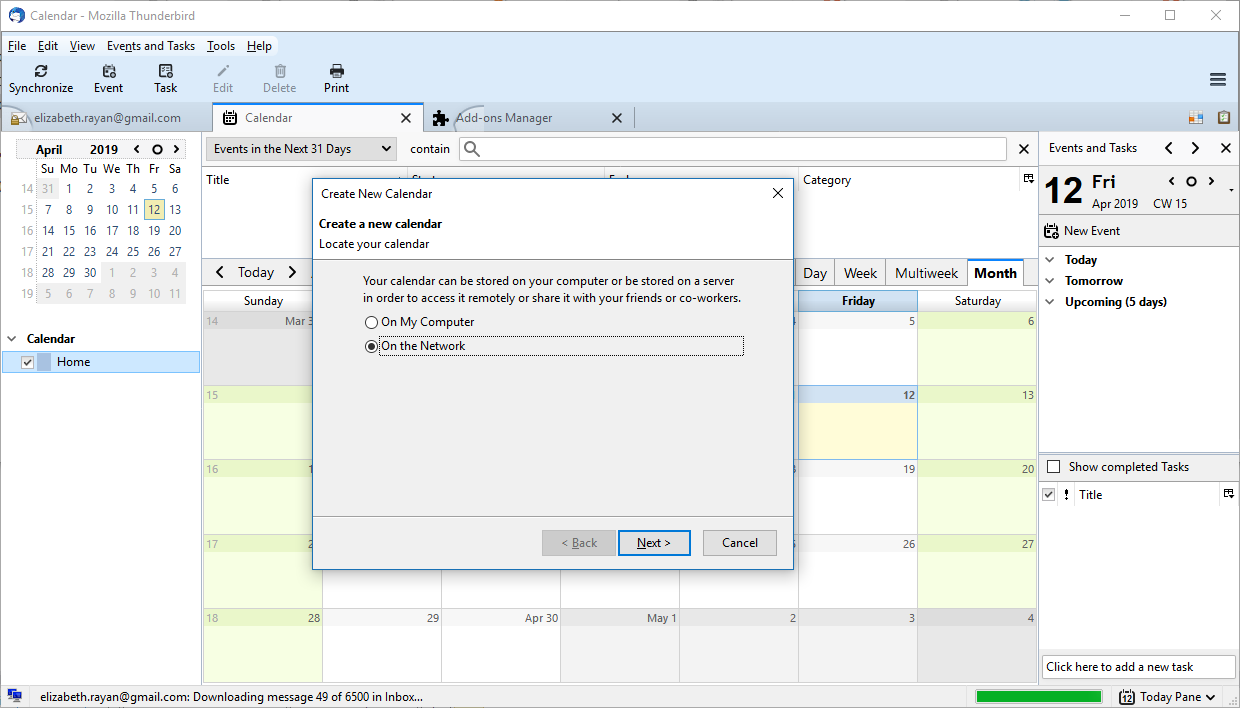The height and width of the screenshot is (708, 1240).
Task: Open the Tools menu
Action: [x=220, y=46]
